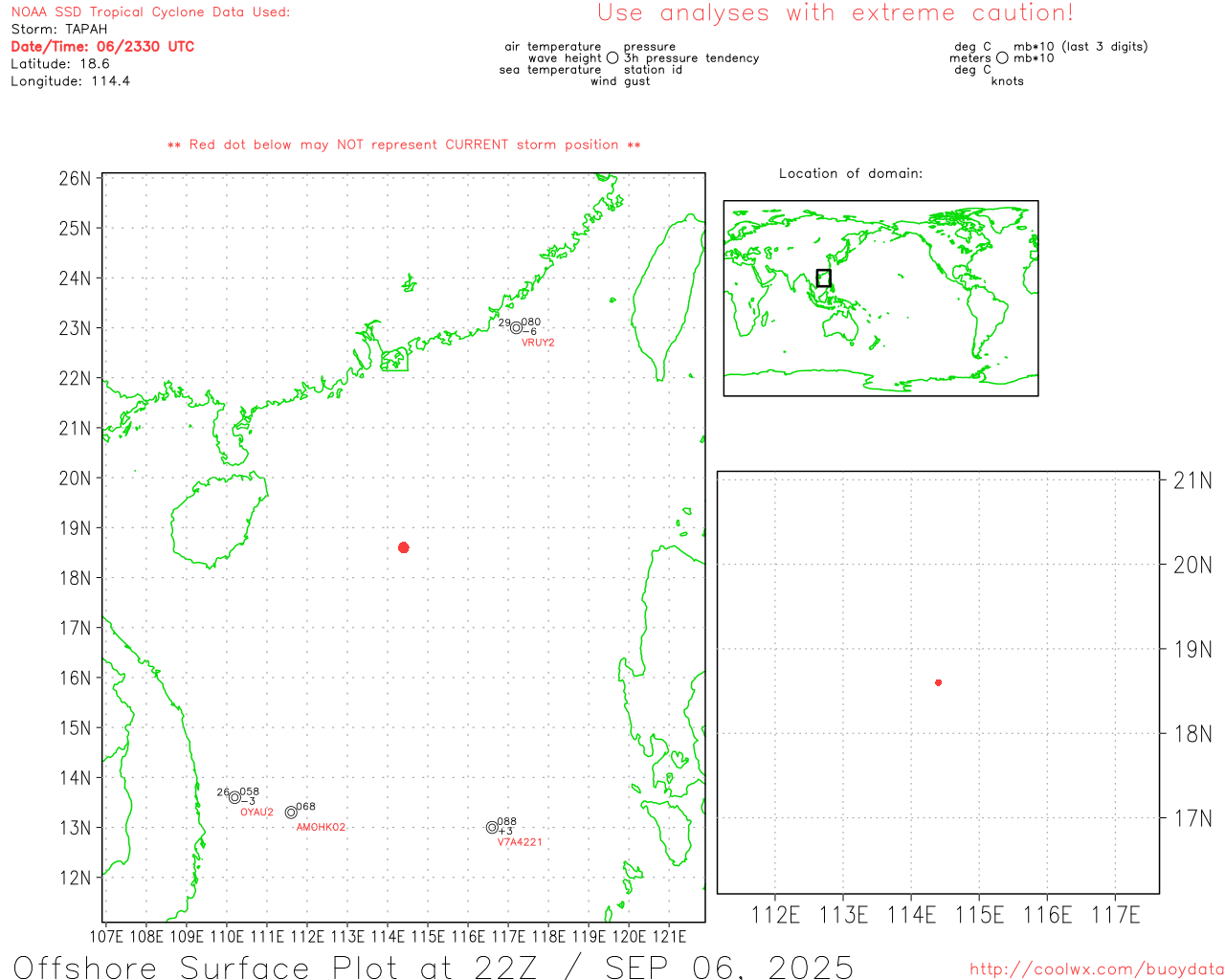Click the '15N' latitude axis label

pyautogui.click(x=76, y=728)
